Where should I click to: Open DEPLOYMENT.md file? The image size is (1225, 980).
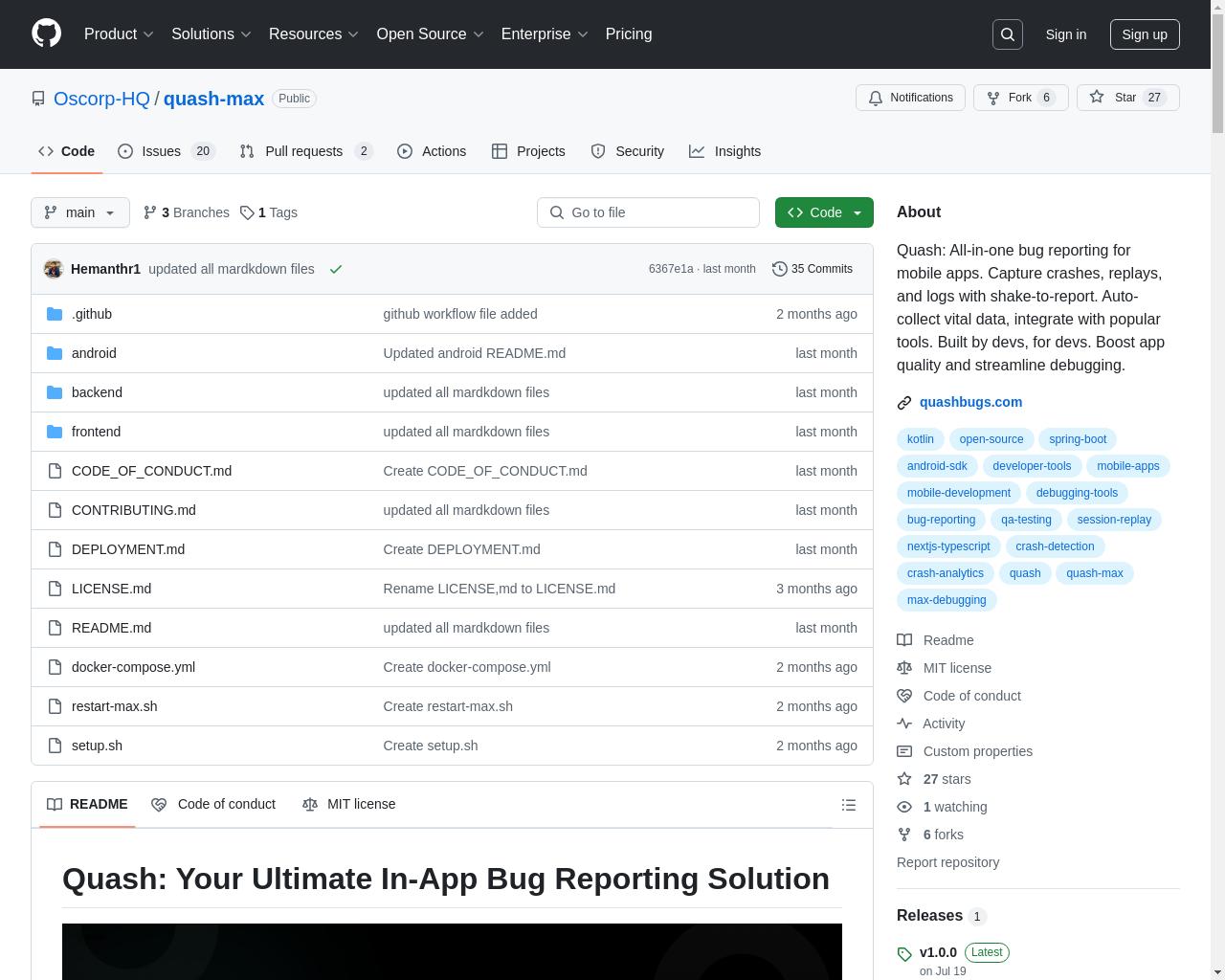tap(128, 549)
